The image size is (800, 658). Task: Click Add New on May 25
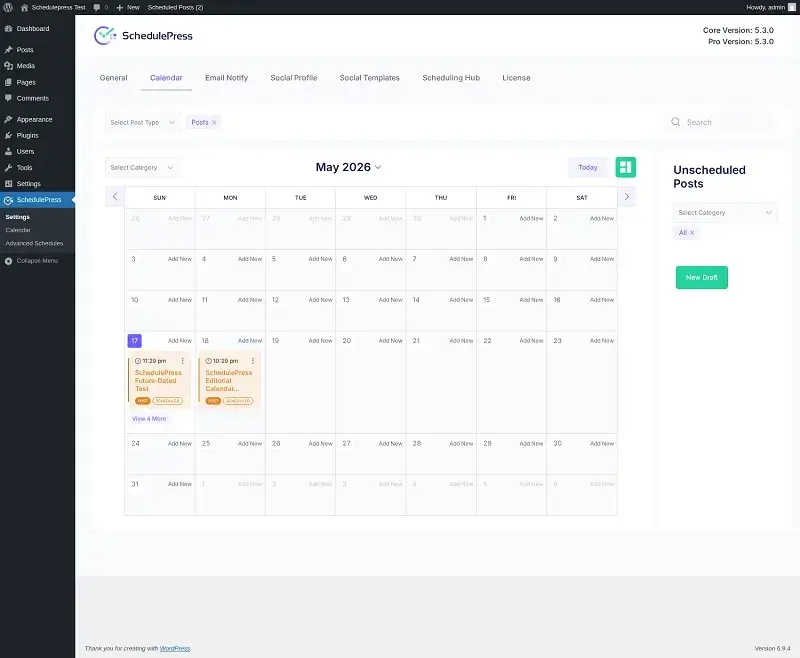(x=249, y=444)
